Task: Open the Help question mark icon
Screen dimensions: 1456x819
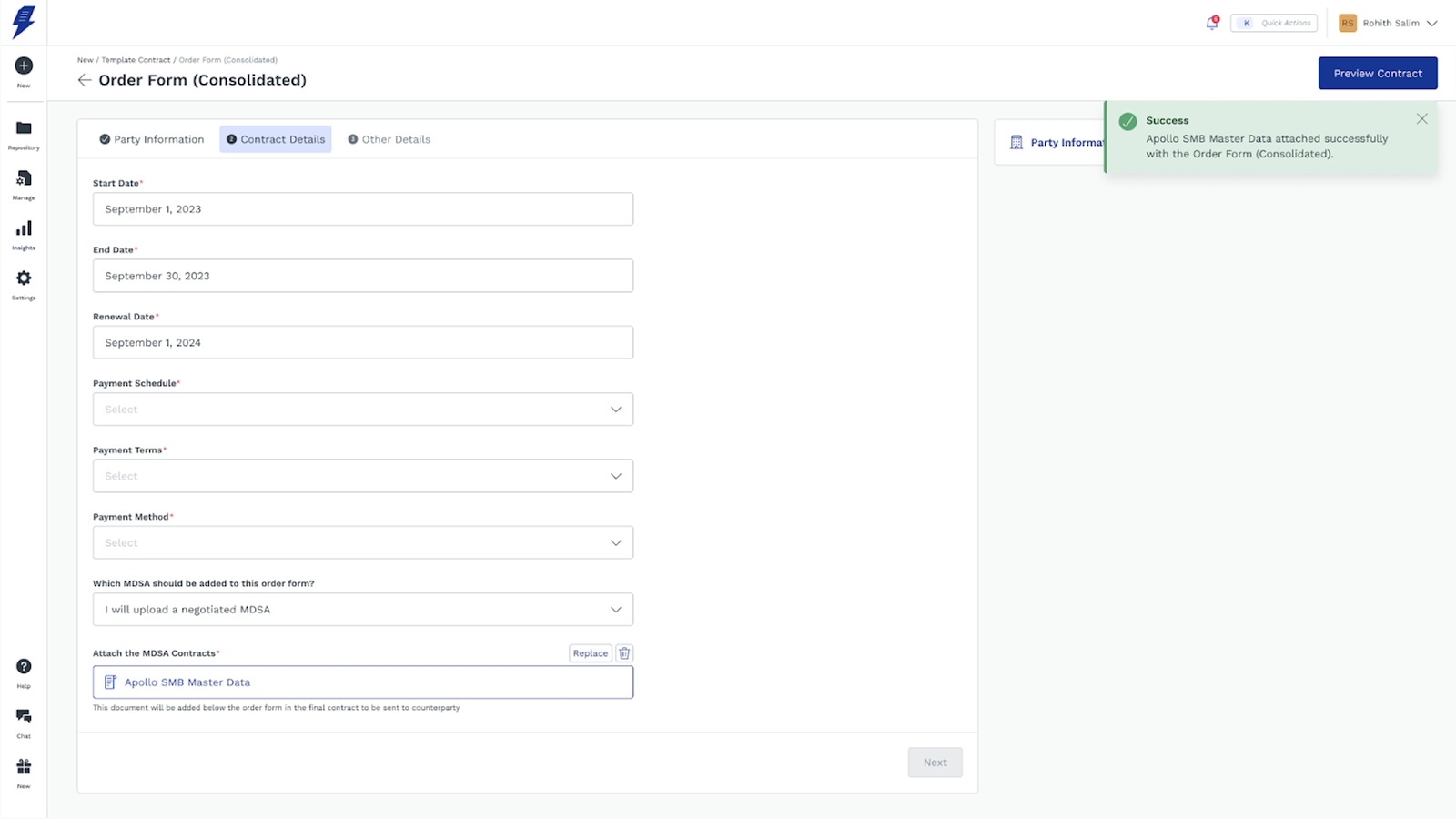Action: point(24,667)
